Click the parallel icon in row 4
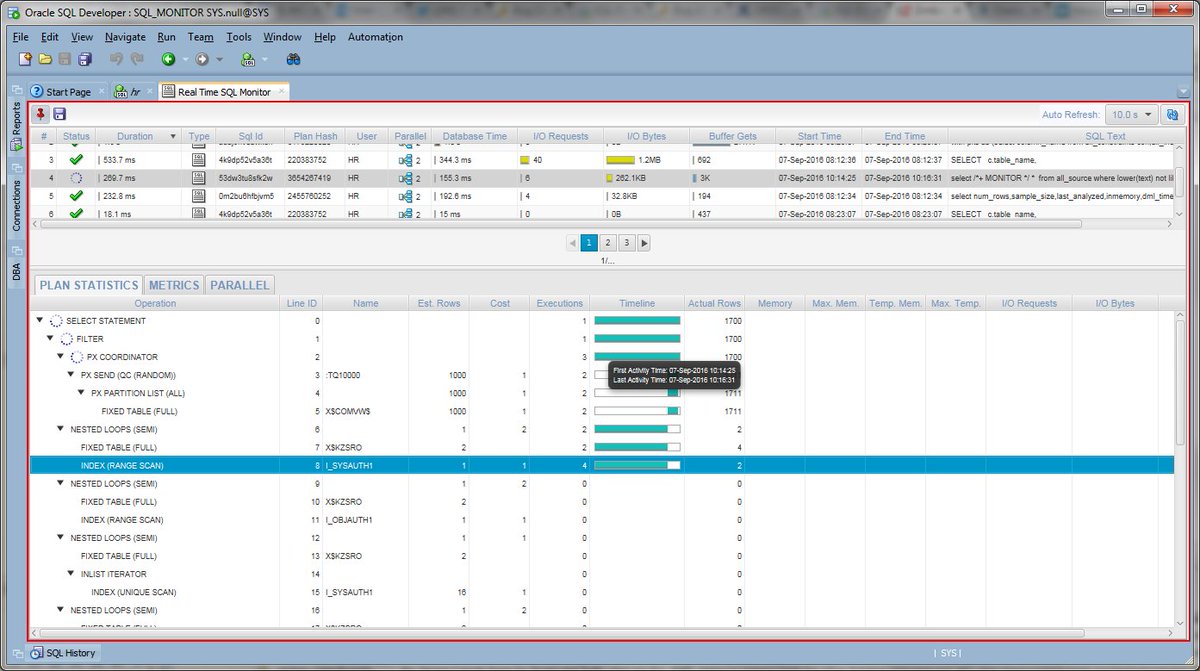1200x671 pixels. pyautogui.click(x=405, y=178)
